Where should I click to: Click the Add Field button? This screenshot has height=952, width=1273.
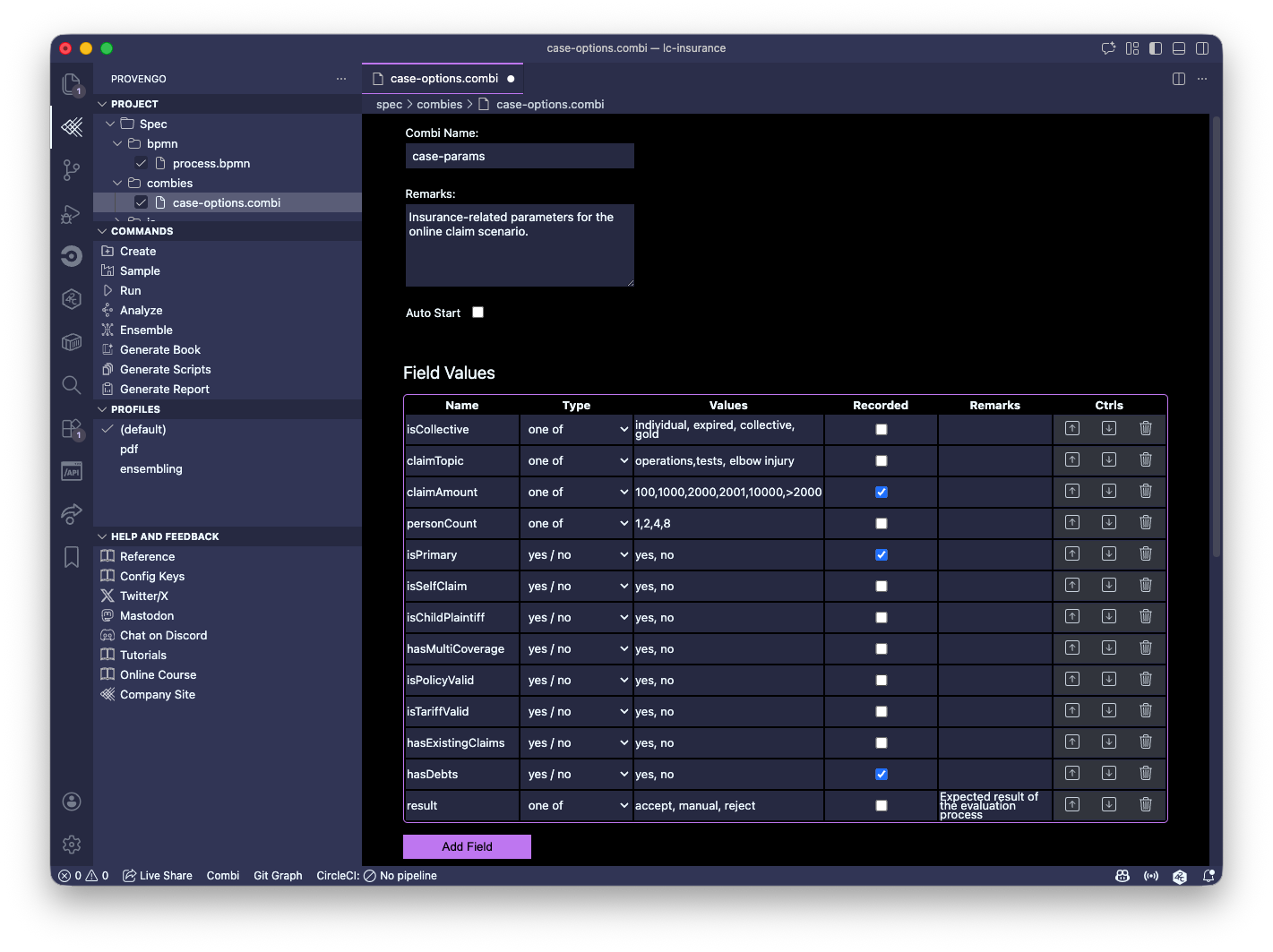467,846
